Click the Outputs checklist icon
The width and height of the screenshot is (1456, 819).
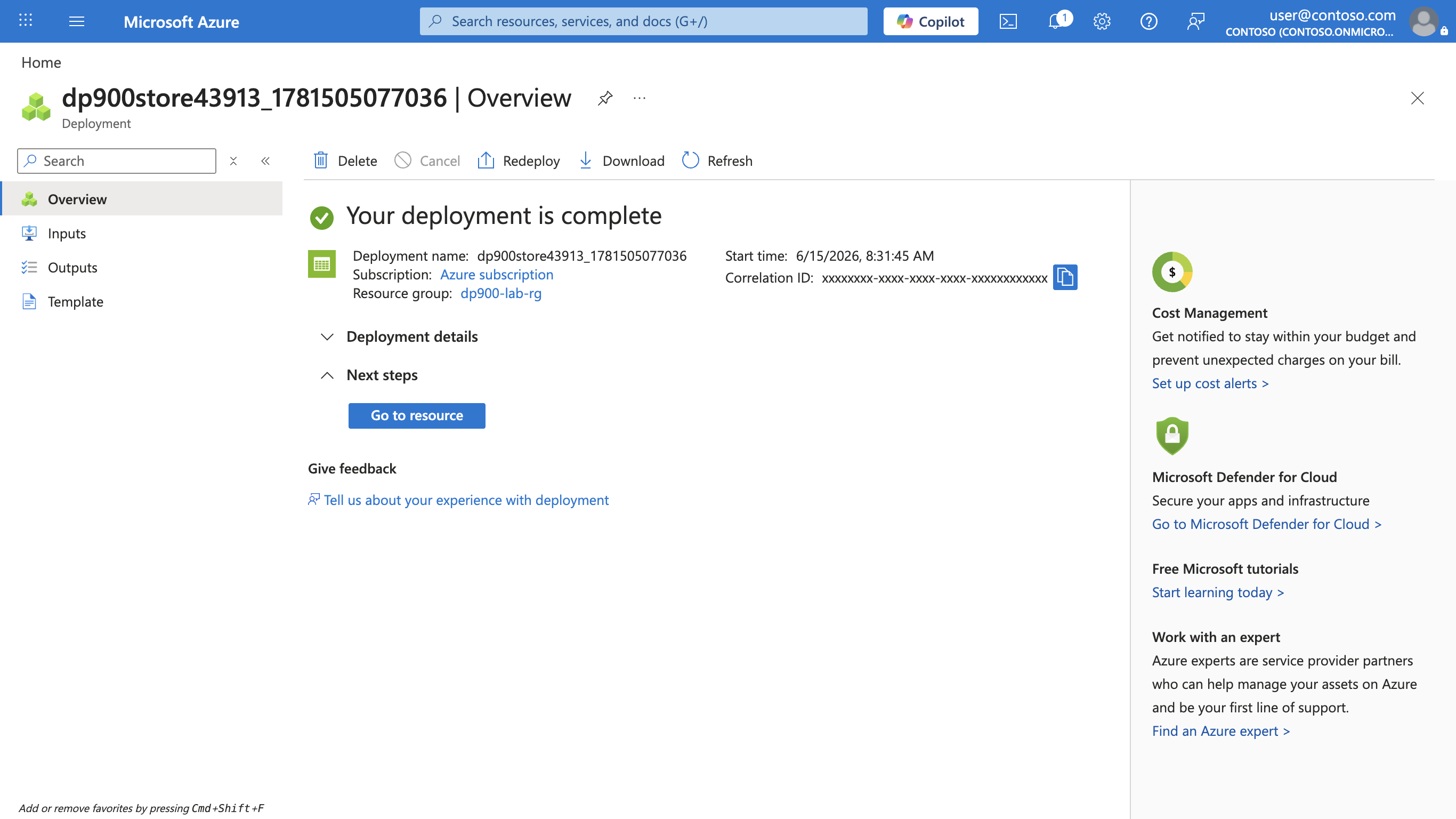(29, 267)
